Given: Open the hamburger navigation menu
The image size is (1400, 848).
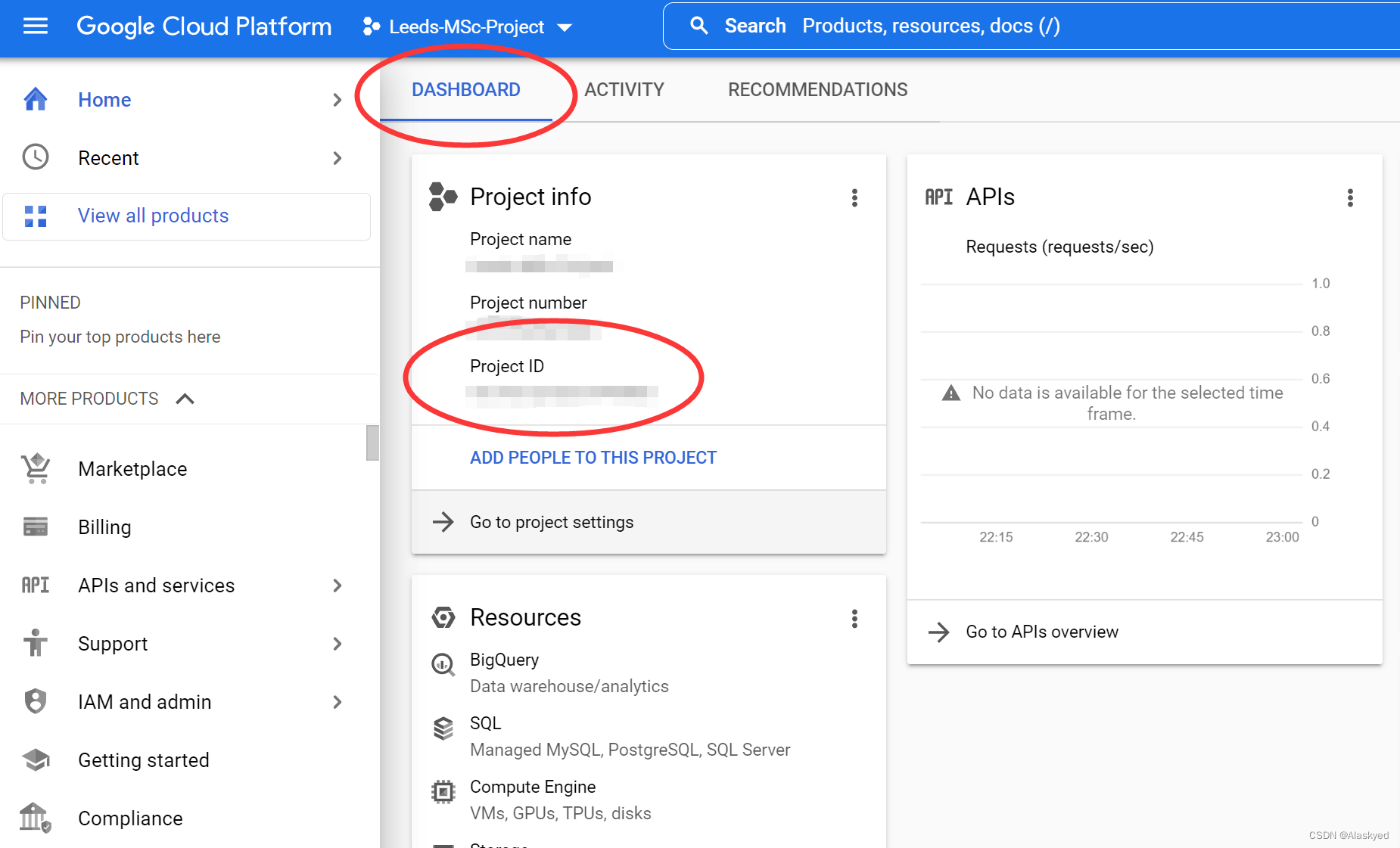Looking at the screenshot, I should point(36,26).
